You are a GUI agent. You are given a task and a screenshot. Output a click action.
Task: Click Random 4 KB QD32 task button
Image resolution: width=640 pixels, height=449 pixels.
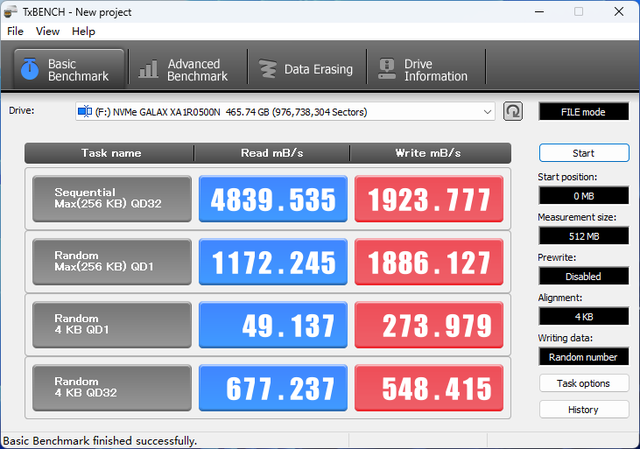click(x=112, y=388)
